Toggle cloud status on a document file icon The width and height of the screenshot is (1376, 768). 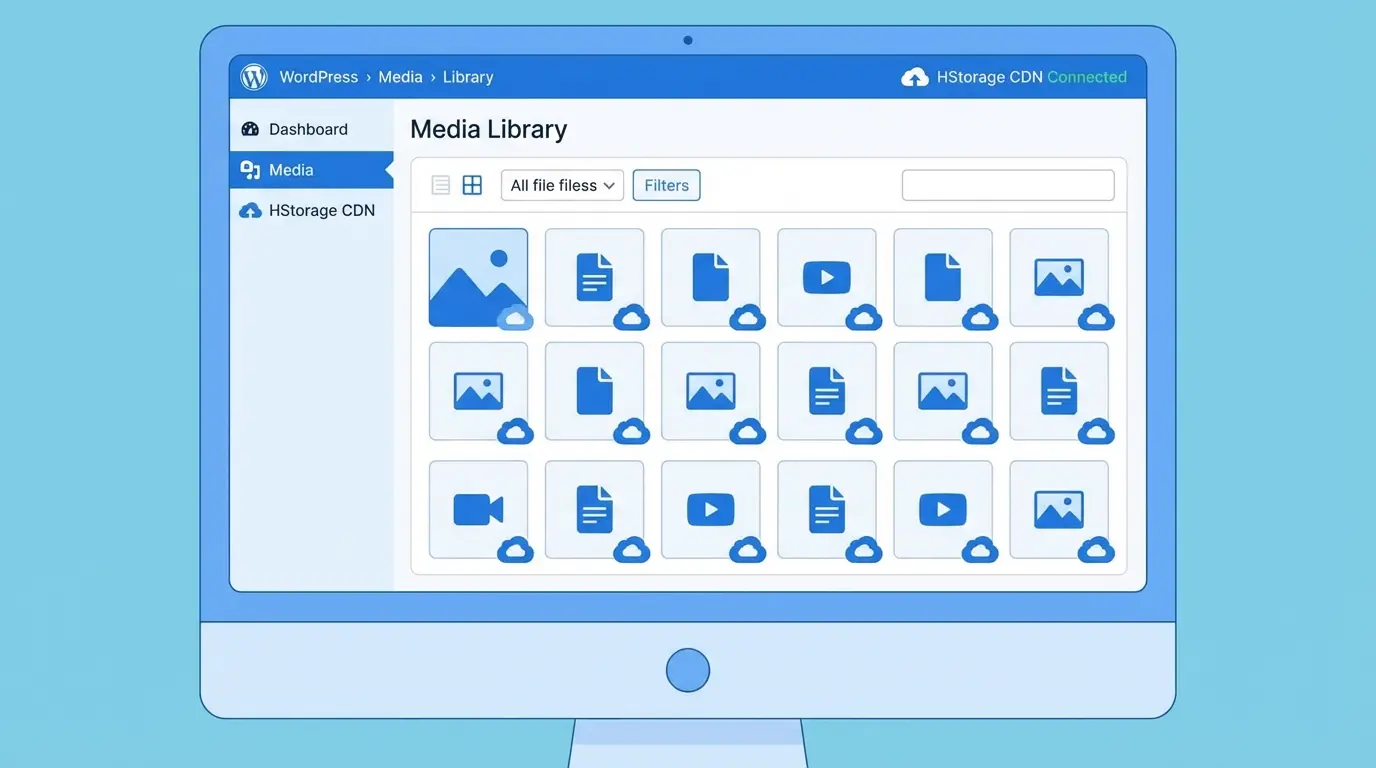631,319
